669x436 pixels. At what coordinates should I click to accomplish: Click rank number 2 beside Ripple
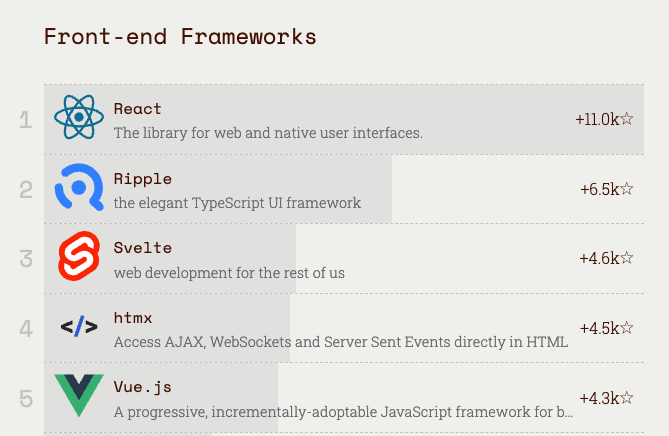coord(26,190)
